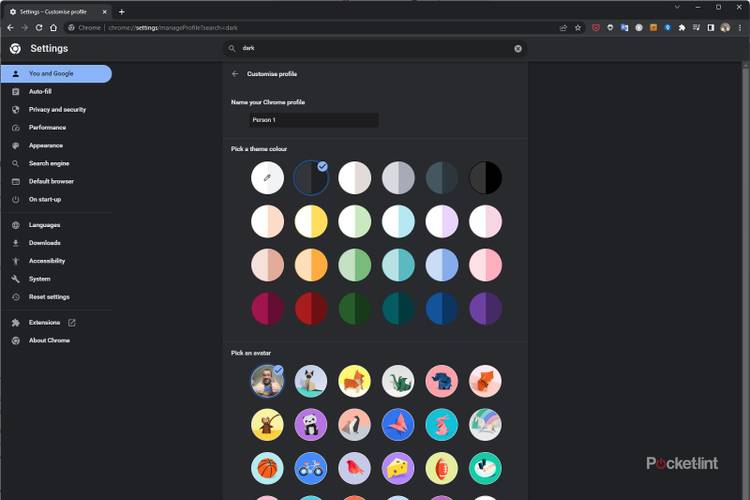Select the orange theme swatch
The image size is (750, 500).
click(x=311, y=265)
